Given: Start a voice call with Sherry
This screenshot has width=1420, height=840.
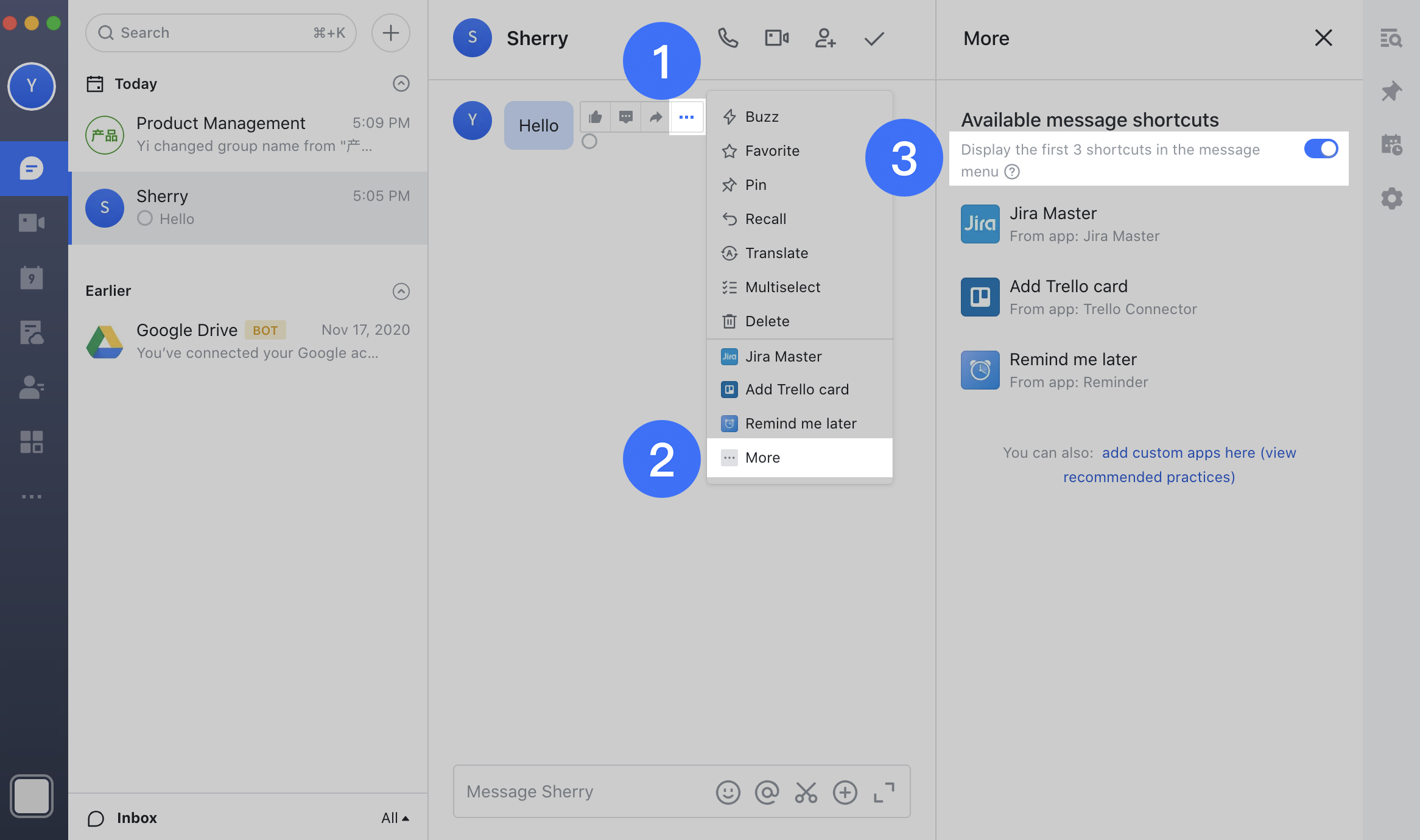Looking at the screenshot, I should click(x=728, y=38).
